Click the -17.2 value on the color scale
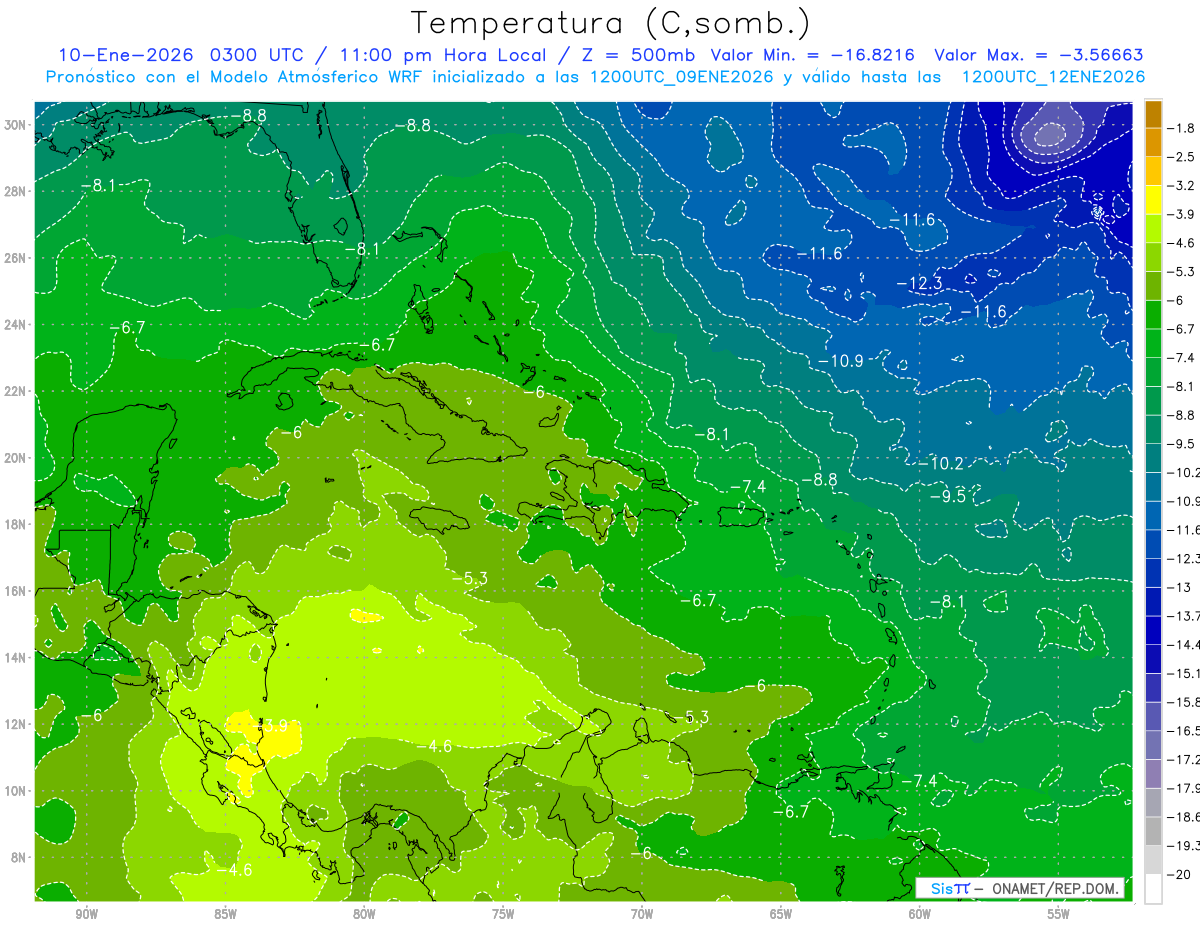The height and width of the screenshot is (927, 1200). 1184,760
